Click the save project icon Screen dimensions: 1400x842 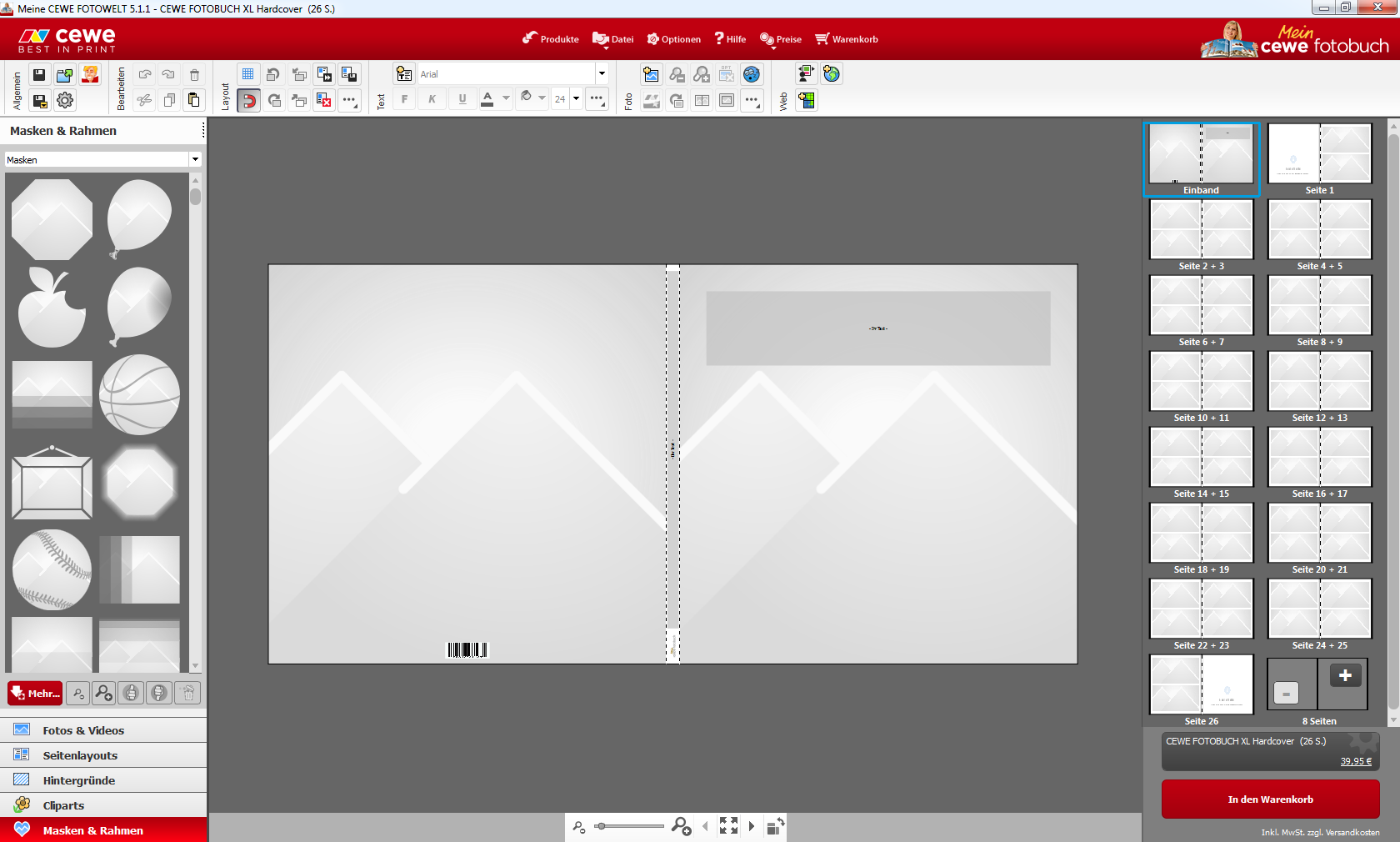click(39, 75)
